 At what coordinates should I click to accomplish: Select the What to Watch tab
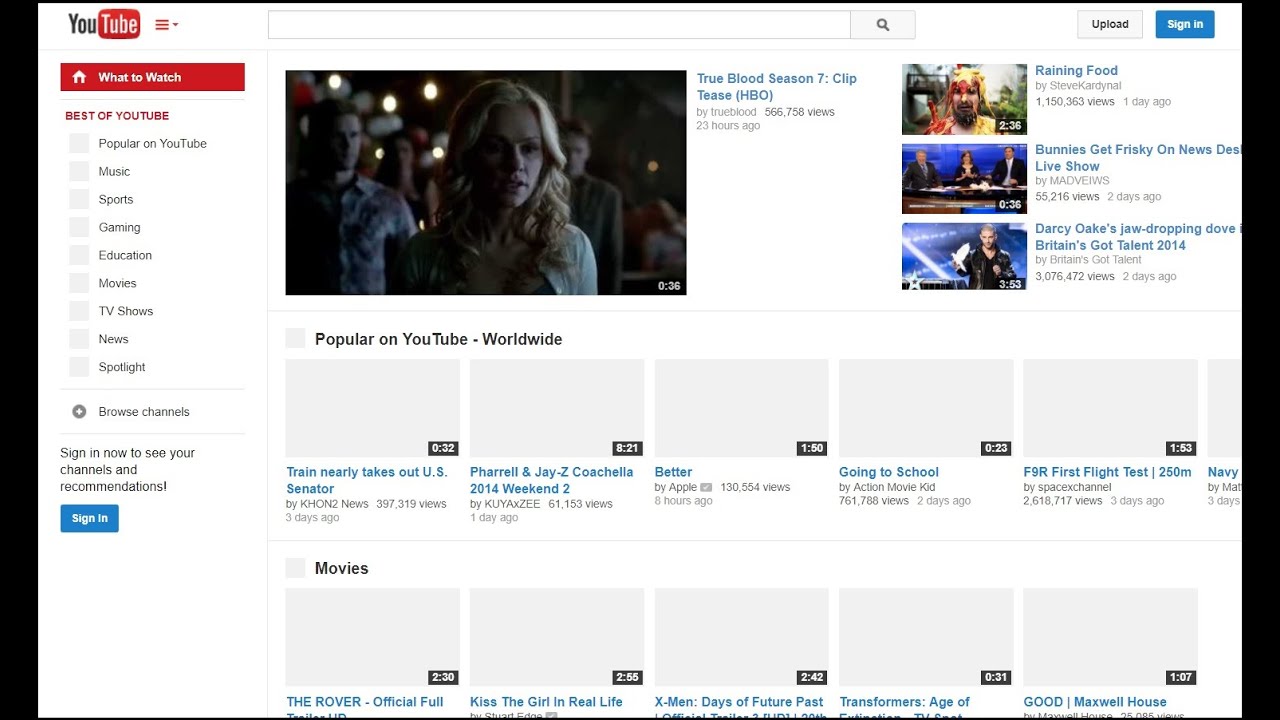pos(152,77)
